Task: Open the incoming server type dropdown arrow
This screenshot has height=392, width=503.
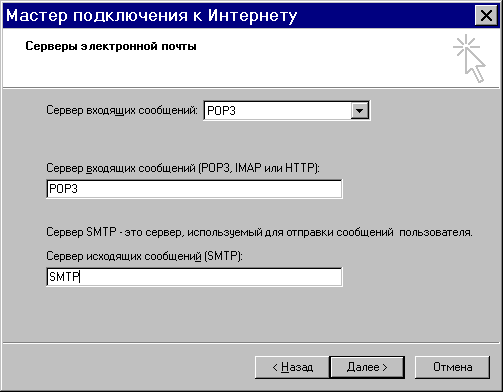Action: coord(359,110)
